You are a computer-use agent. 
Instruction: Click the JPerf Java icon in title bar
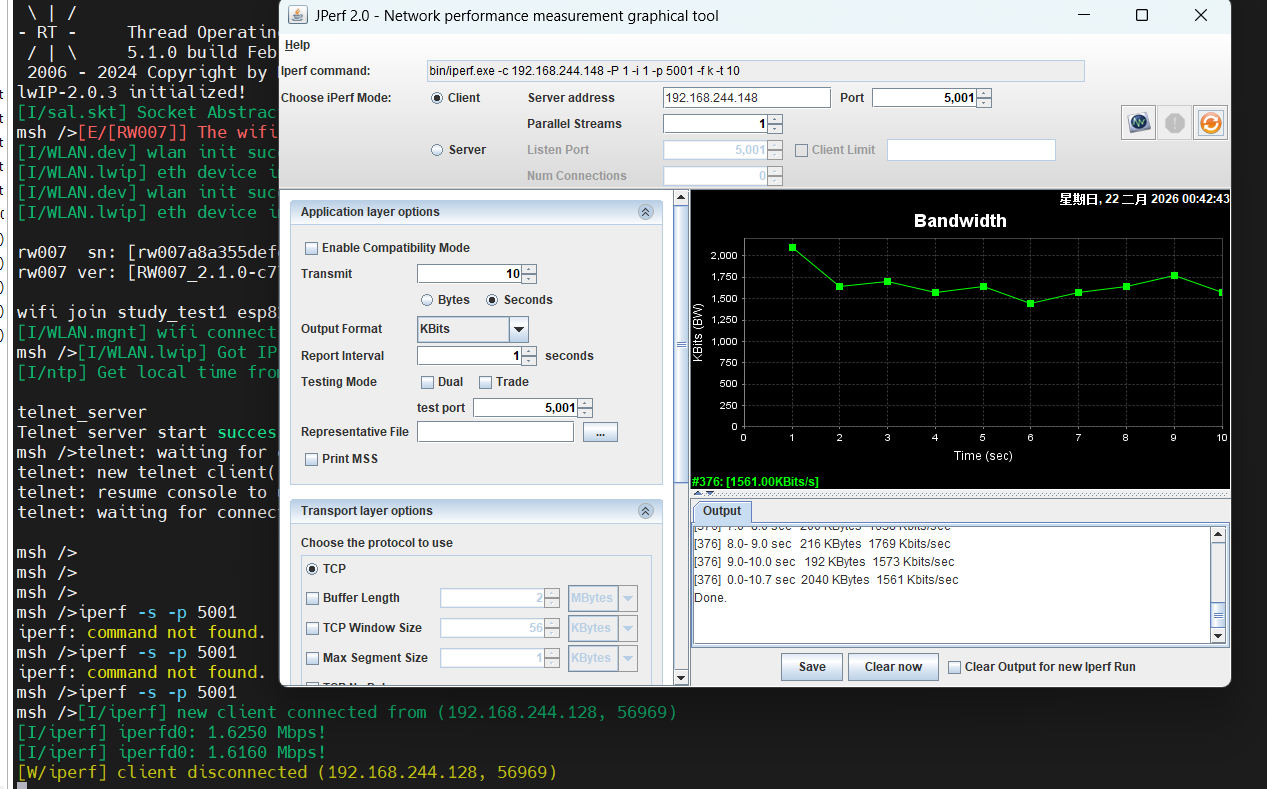[297, 15]
